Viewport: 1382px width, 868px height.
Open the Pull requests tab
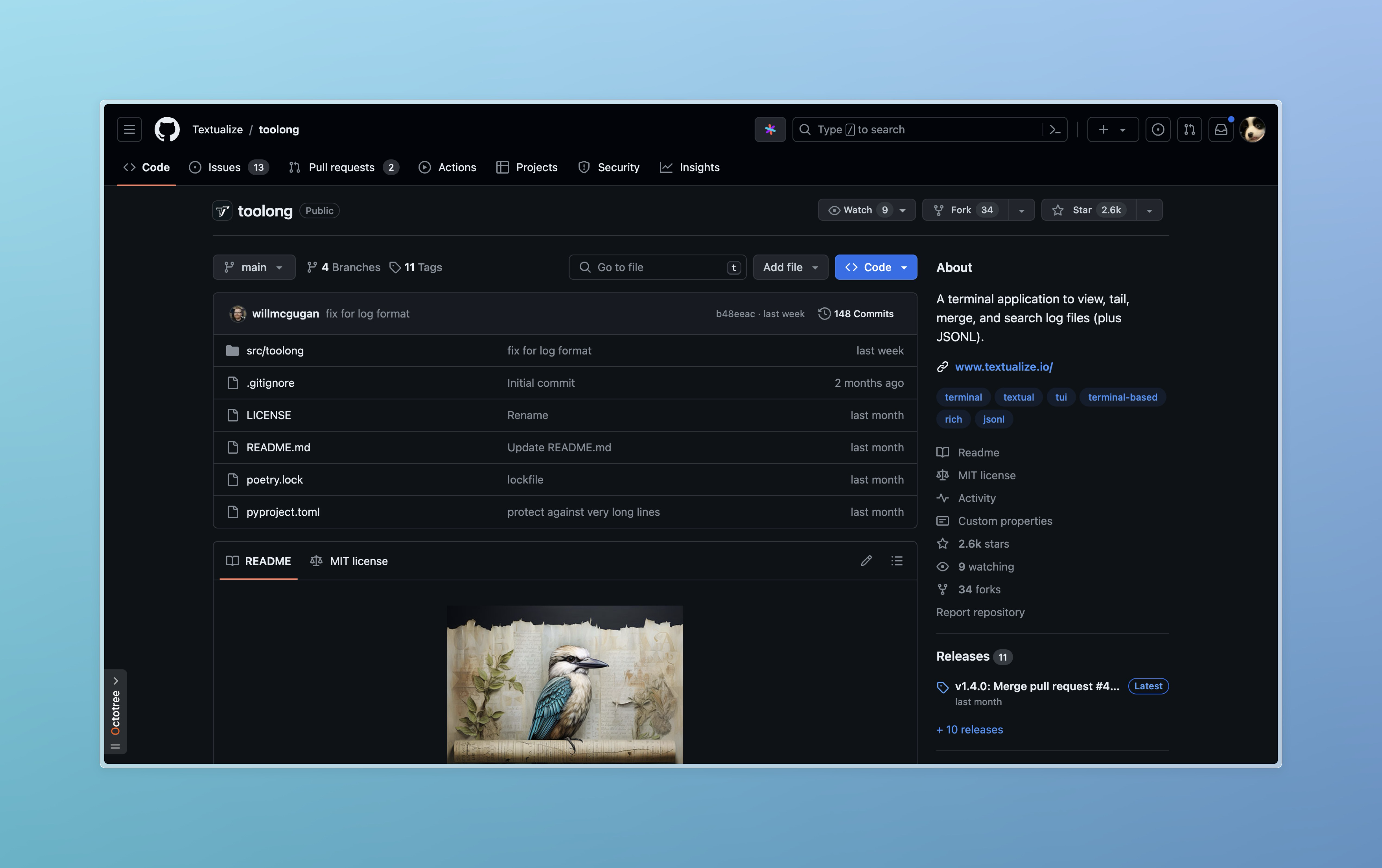coord(344,168)
